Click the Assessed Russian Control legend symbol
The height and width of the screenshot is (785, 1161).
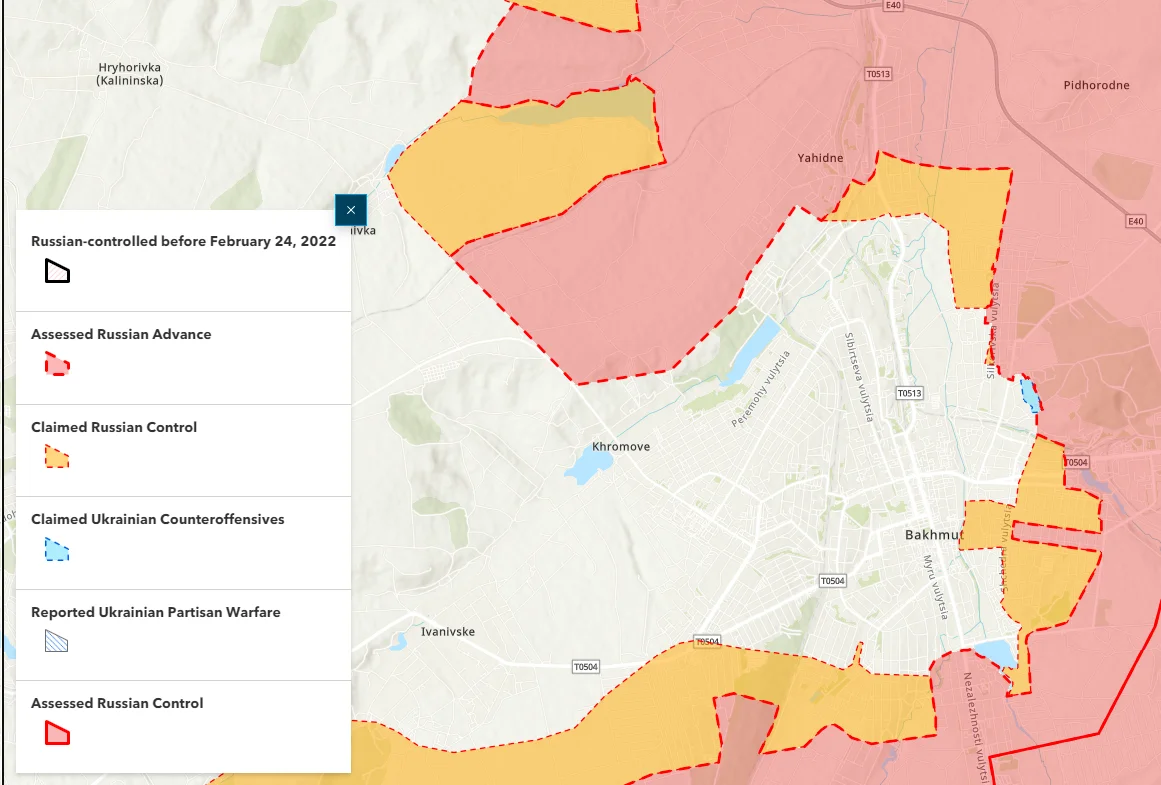pyautogui.click(x=57, y=734)
